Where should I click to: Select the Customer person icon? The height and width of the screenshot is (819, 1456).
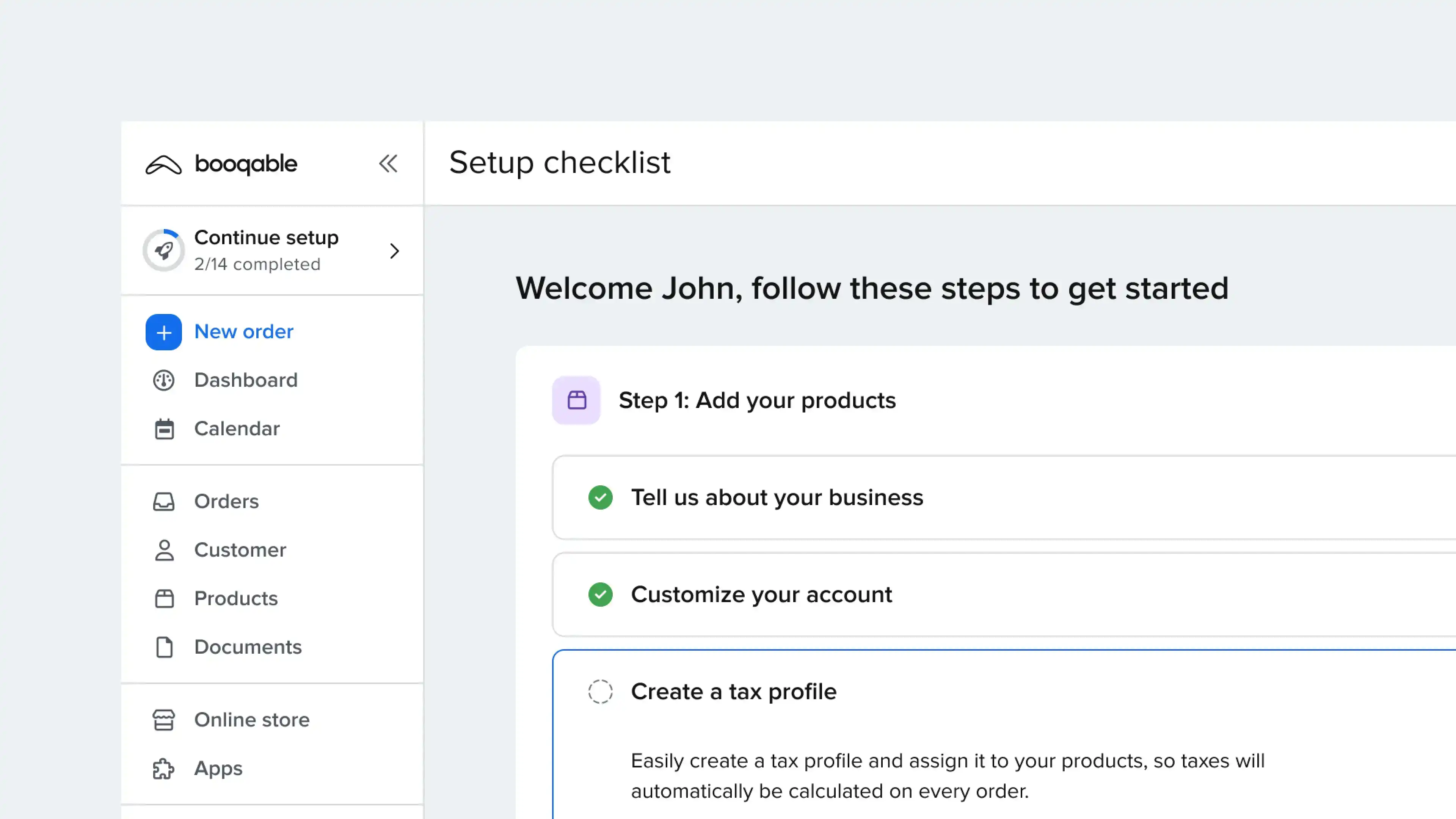point(164,550)
